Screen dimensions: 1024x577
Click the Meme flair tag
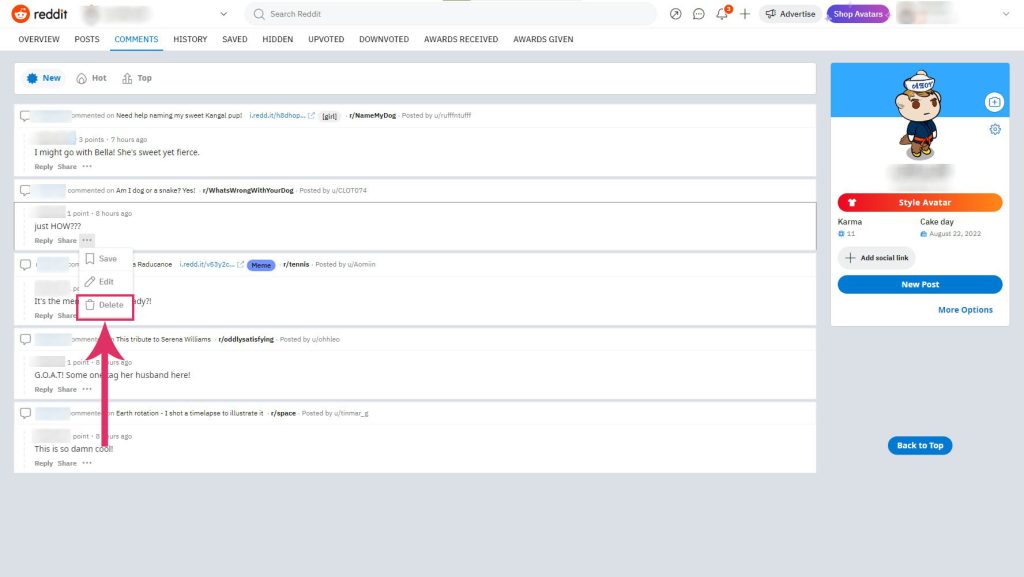tap(261, 265)
